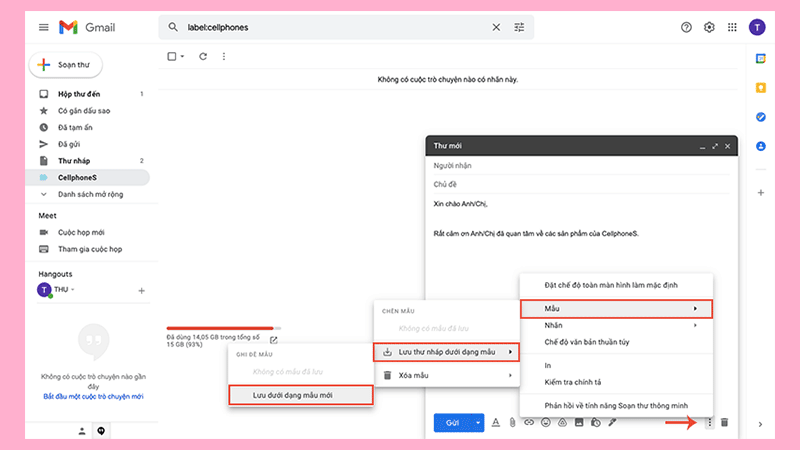
Task: Discard draft with the trash icon
Action: click(x=725, y=423)
